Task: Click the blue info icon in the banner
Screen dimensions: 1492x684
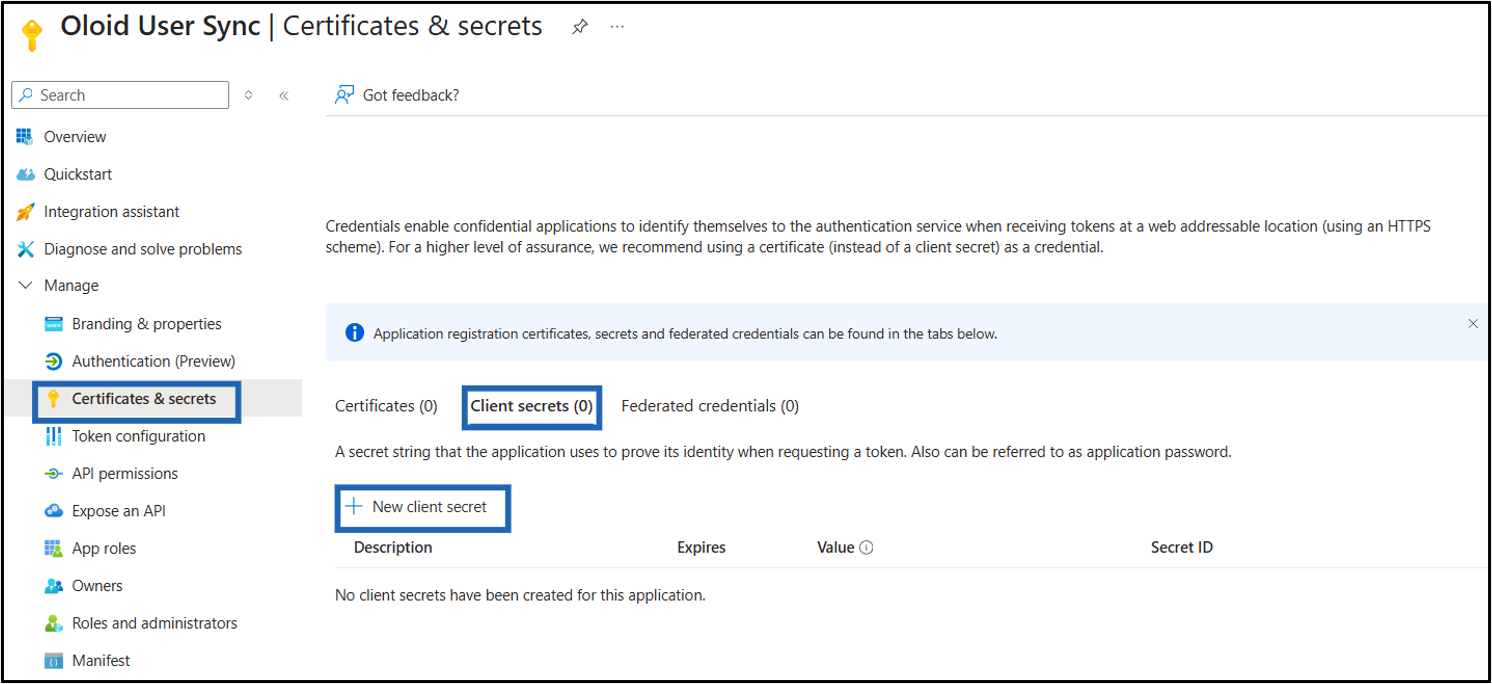Action: (x=354, y=333)
